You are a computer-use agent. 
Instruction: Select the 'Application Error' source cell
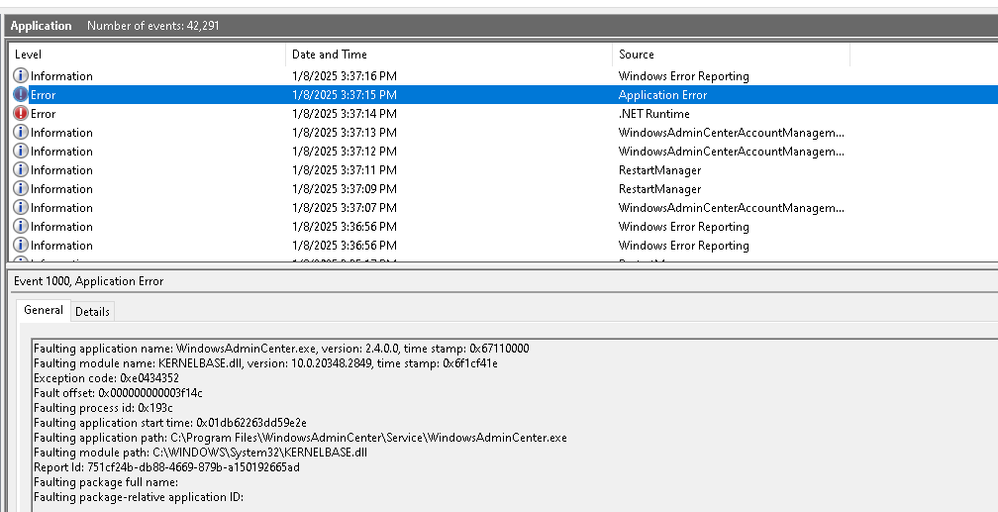663,95
